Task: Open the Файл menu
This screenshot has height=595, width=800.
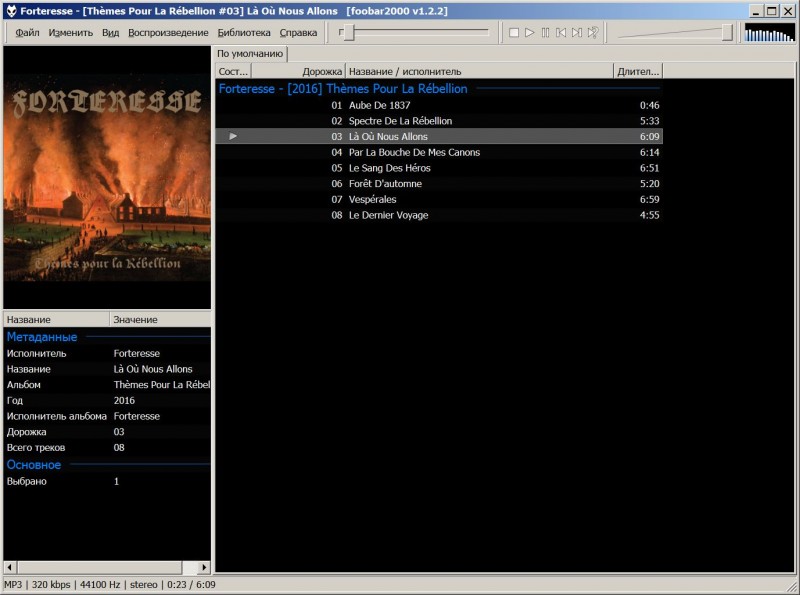Action: [27, 33]
